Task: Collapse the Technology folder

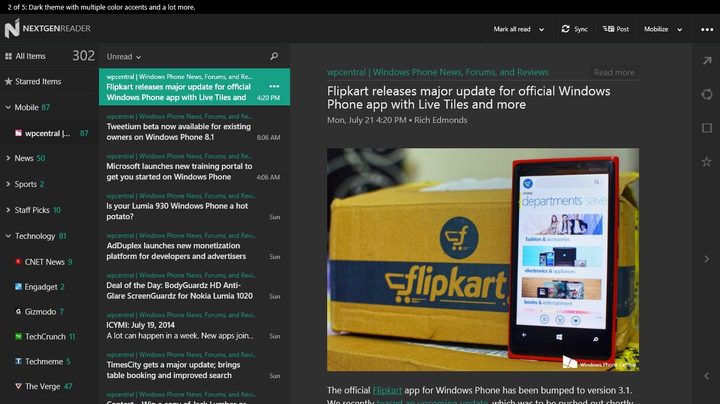Action: [8, 236]
